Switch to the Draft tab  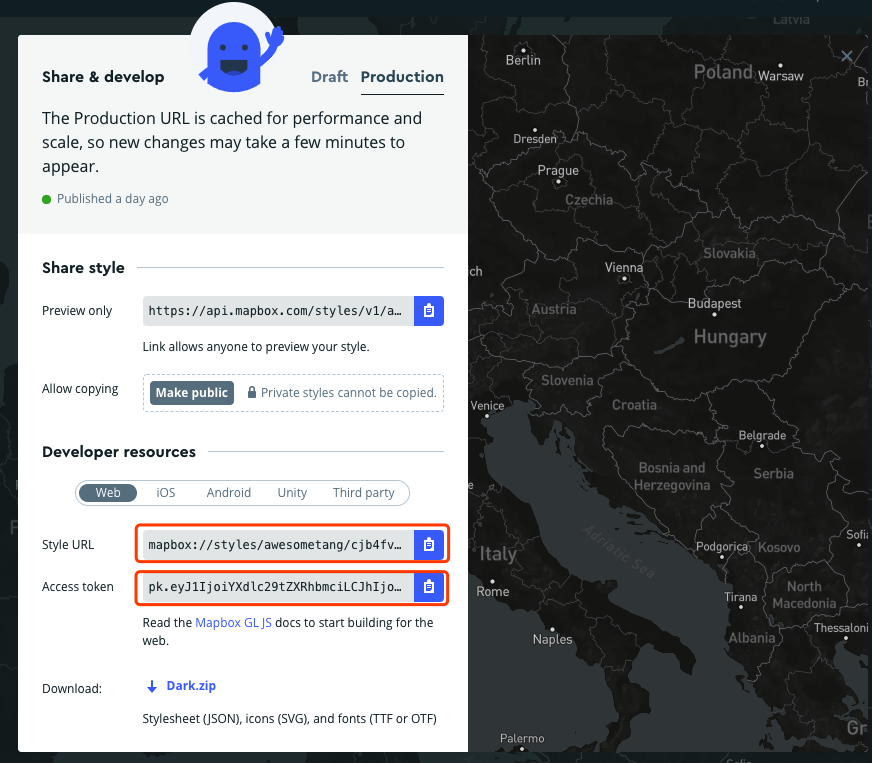click(x=329, y=77)
